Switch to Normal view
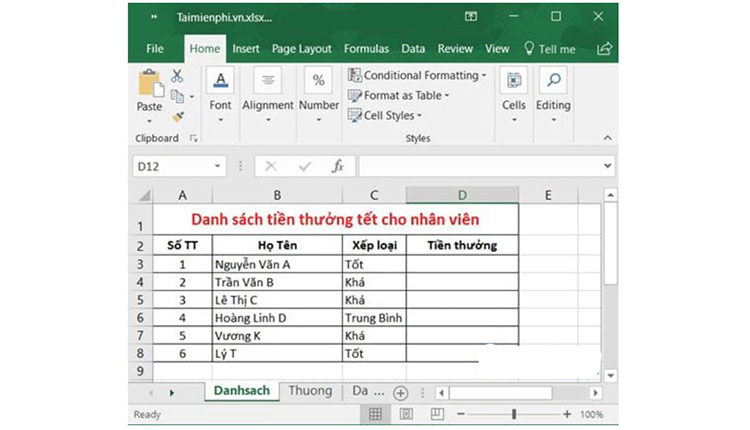750x430 pixels. (x=375, y=414)
